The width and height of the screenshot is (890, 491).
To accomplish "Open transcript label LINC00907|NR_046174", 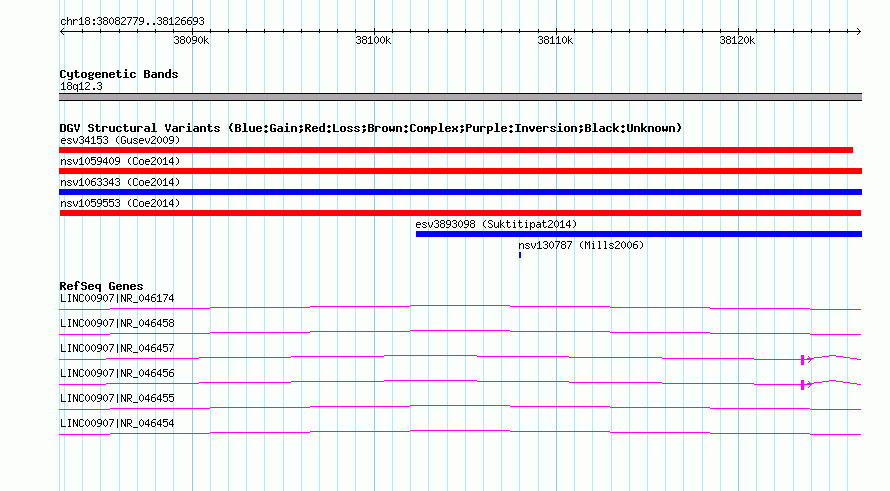I will click(x=117, y=299).
